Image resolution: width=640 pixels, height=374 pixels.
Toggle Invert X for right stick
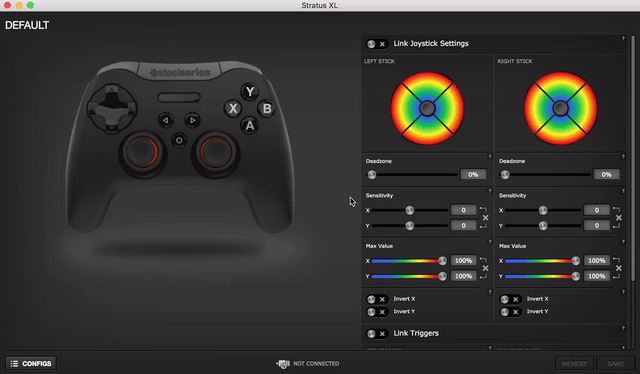[x=510, y=299]
